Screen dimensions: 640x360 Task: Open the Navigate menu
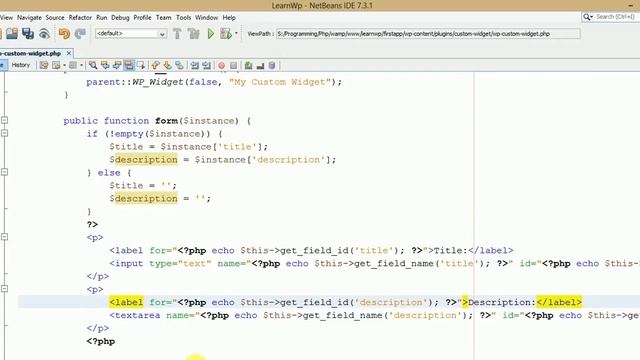coord(29,18)
